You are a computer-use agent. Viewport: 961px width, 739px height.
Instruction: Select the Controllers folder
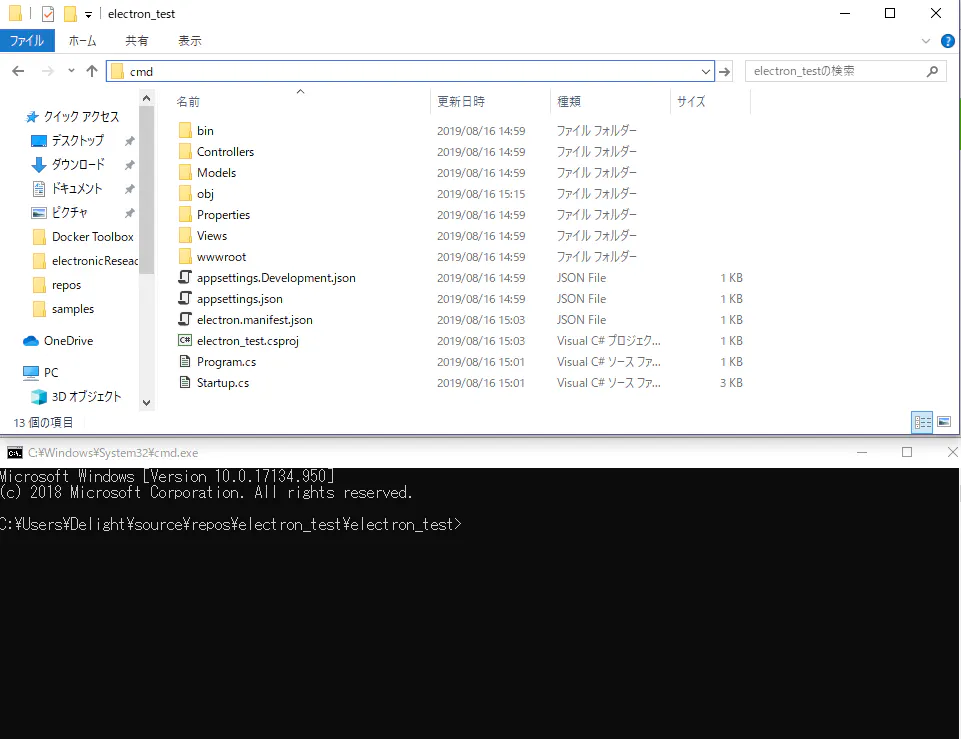pyautogui.click(x=225, y=151)
